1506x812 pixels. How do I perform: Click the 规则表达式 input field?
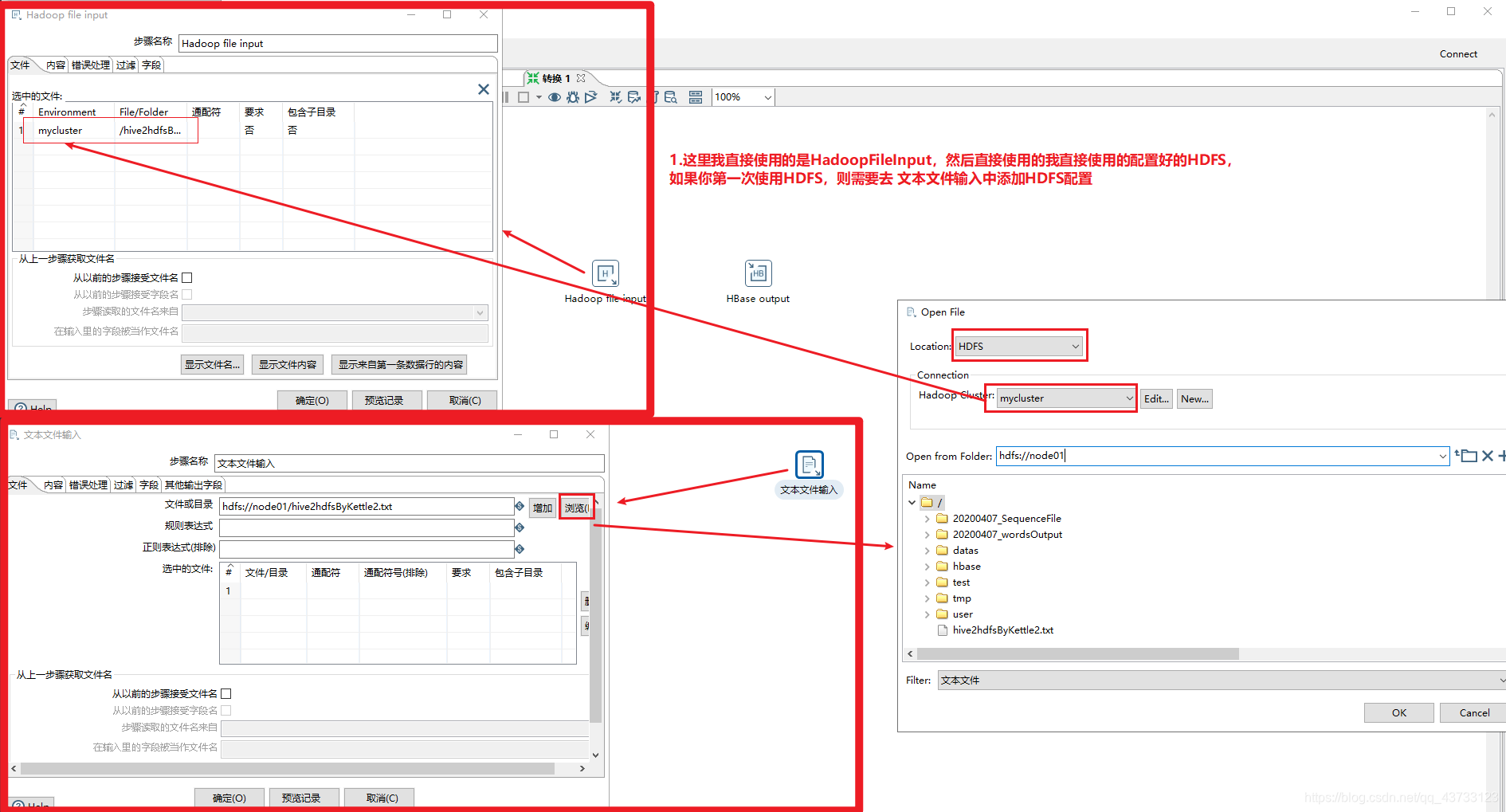click(x=367, y=528)
